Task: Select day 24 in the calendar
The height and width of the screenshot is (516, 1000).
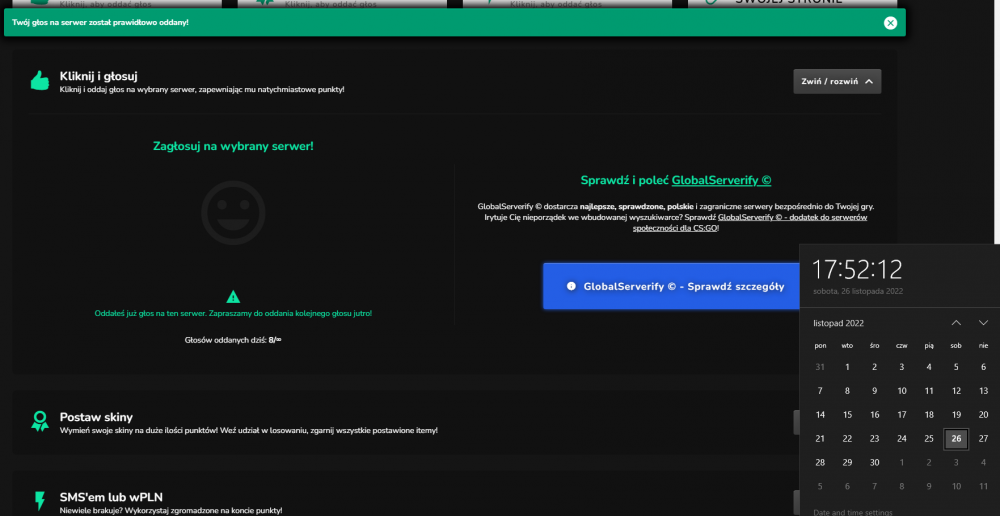Action: (x=902, y=439)
